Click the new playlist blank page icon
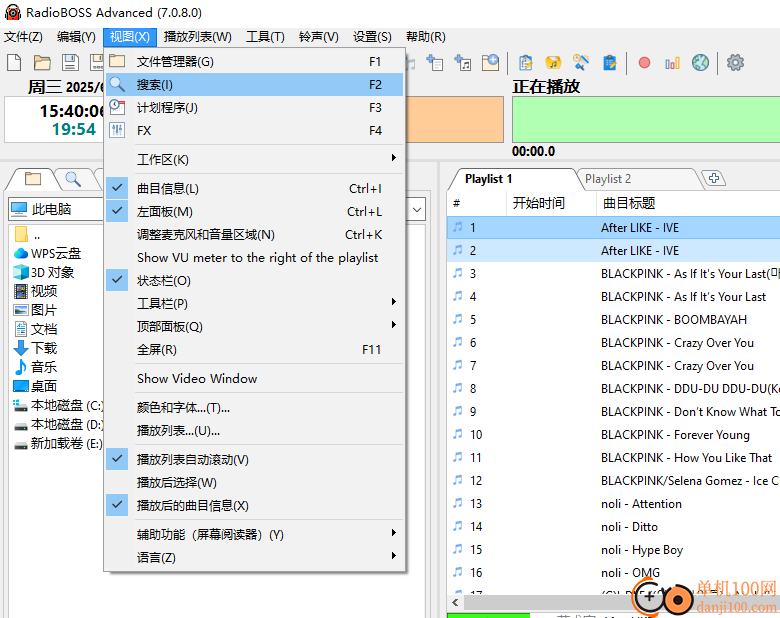Image resolution: width=780 pixels, height=618 pixels. (14, 63)
